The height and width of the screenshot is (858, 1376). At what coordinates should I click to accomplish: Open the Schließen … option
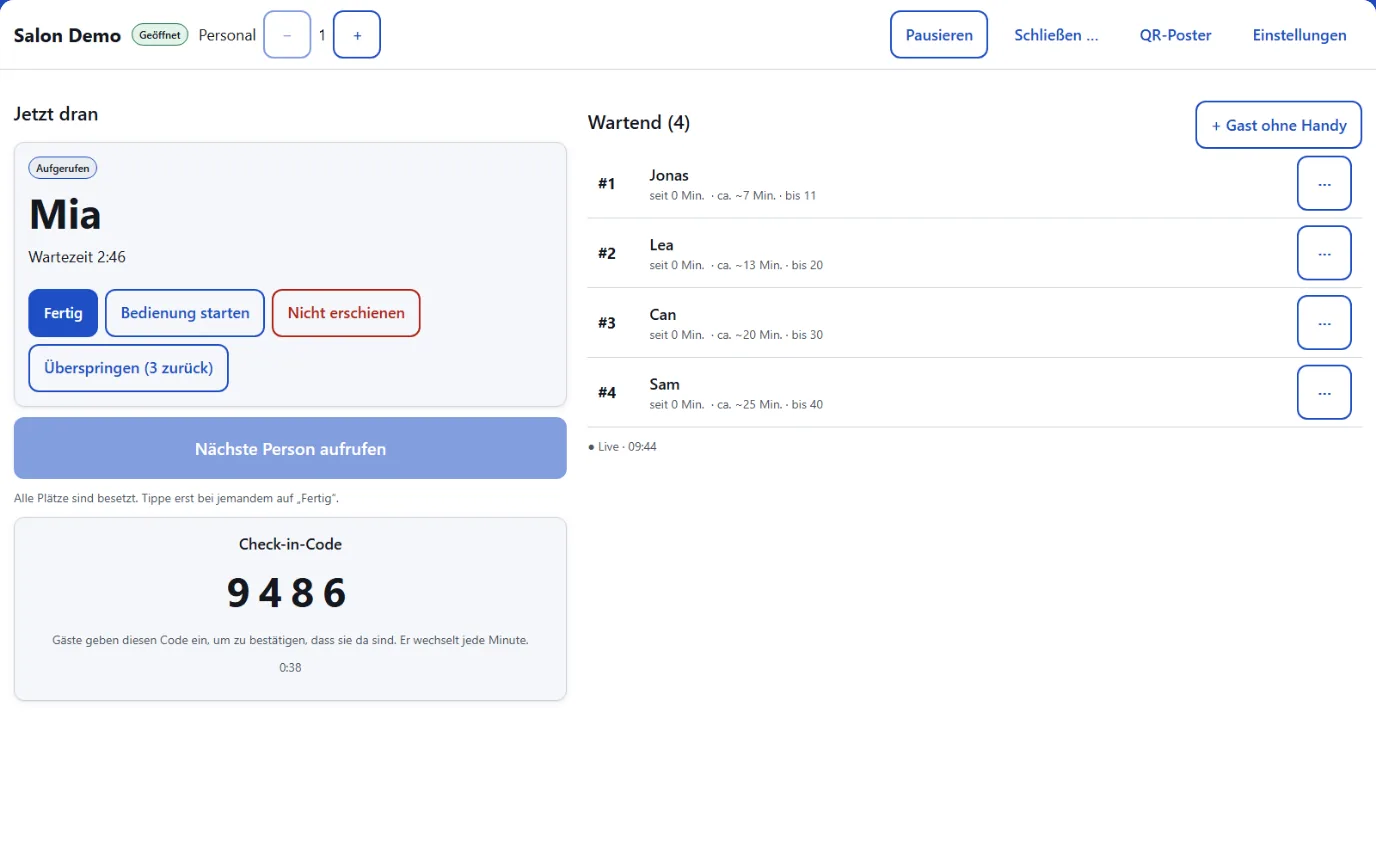tap(1056, 35)
